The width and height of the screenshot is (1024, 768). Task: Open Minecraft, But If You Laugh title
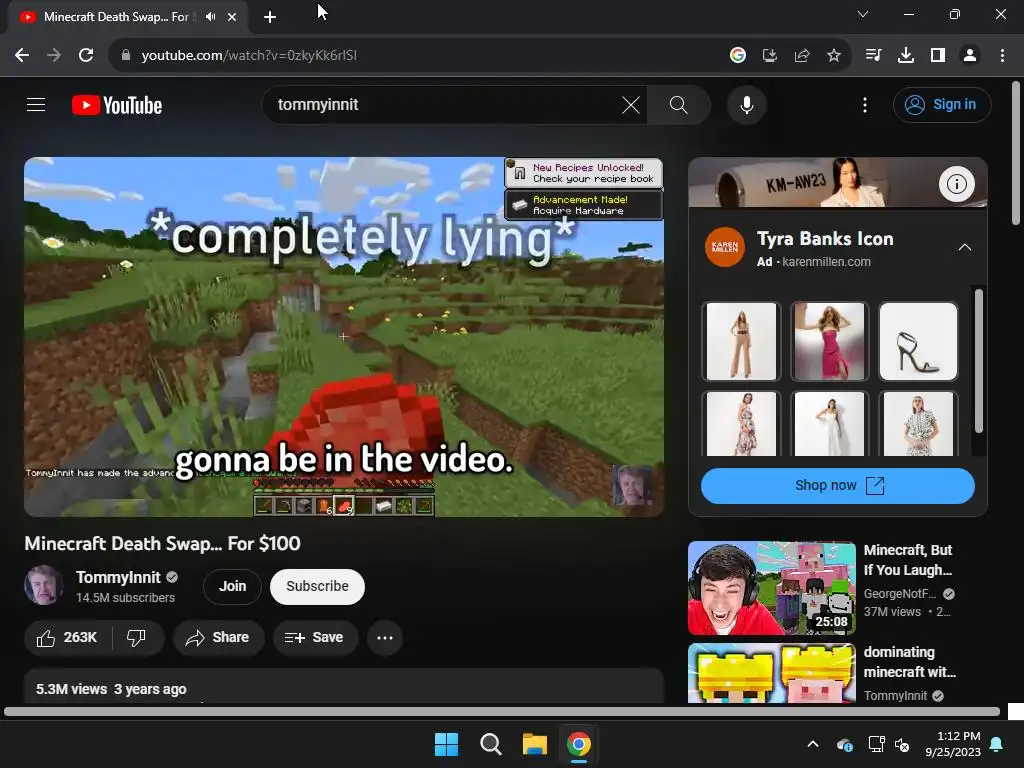tap(908, 560)
